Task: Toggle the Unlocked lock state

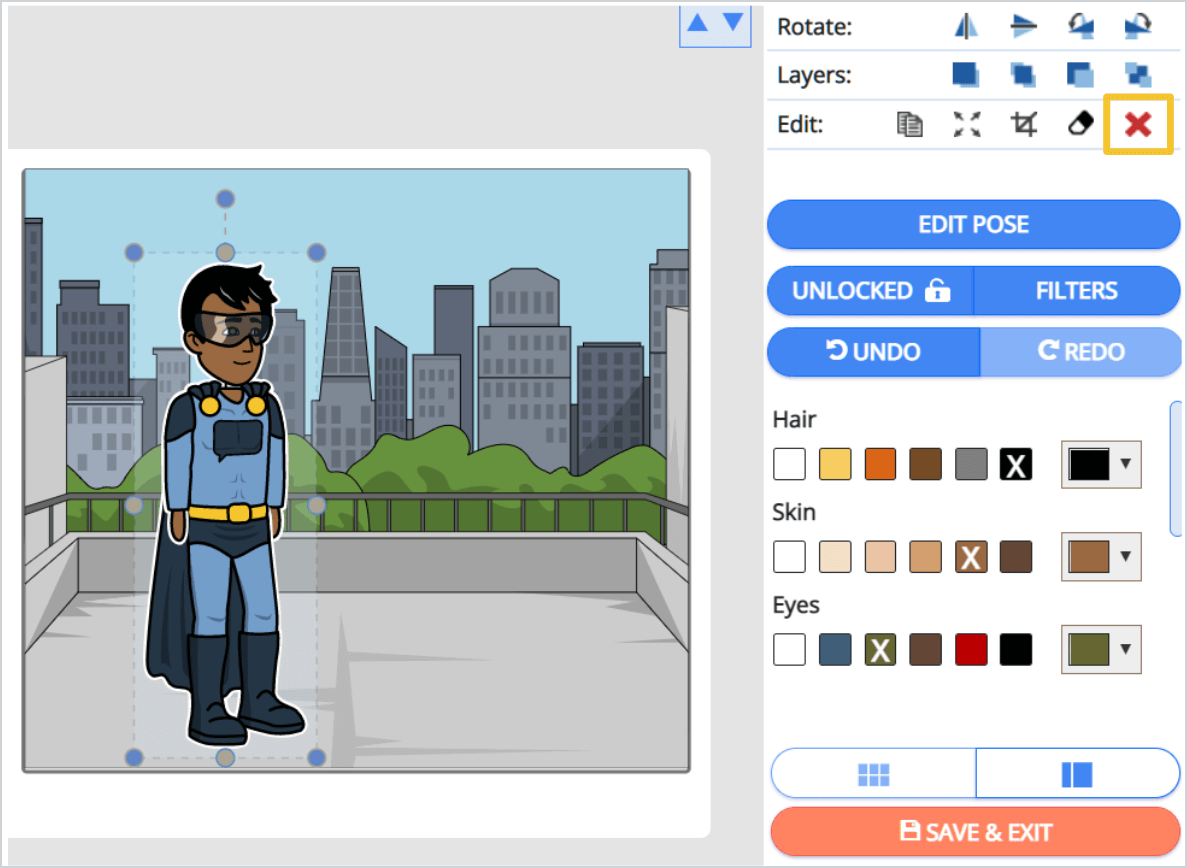Action: (x=871, y=291)
